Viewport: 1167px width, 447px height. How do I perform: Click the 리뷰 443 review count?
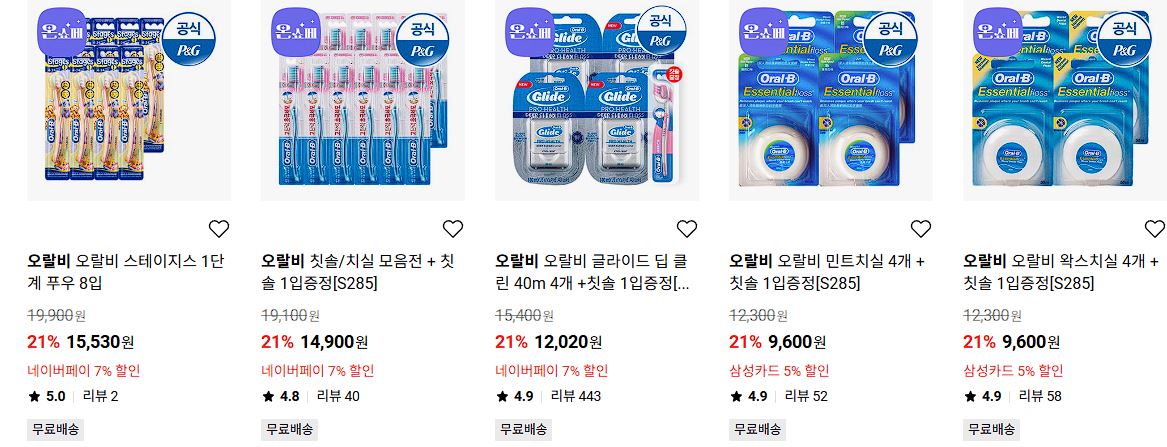click(x=576, y=396)
